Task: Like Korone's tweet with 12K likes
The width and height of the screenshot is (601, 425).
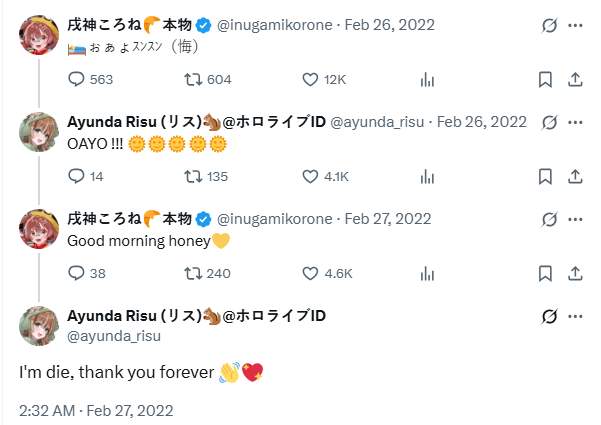Action: click(x=310, y=79)
